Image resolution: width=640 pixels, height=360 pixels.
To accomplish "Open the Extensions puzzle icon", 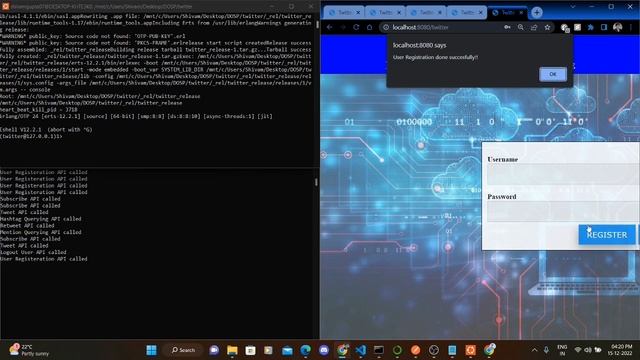I will pyautogui.click(x=591, y=27).
